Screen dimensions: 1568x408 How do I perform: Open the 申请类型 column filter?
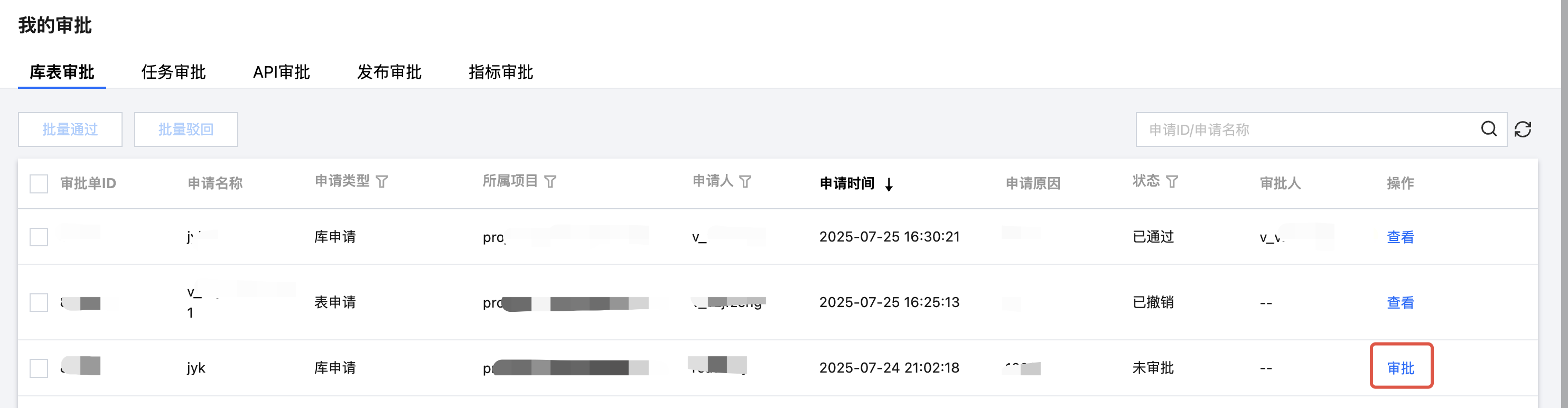[381, 181]
